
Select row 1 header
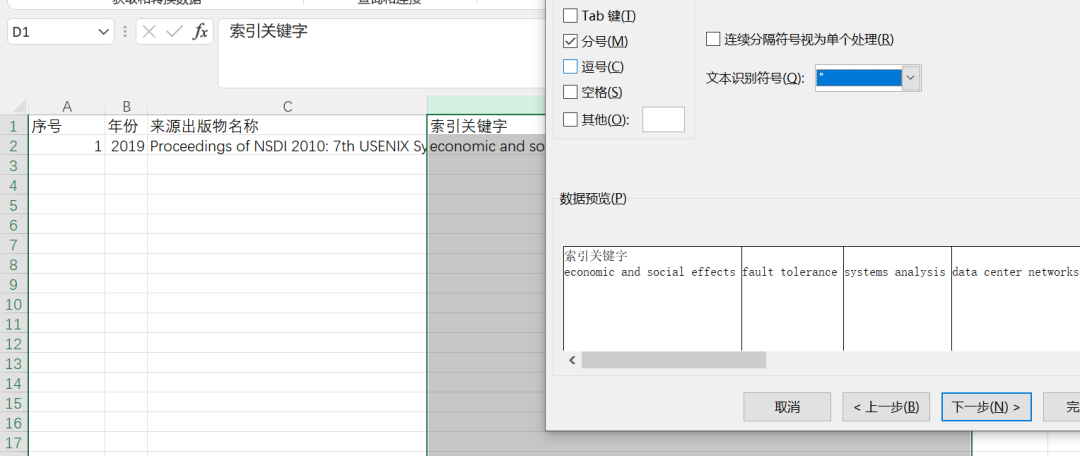coord(14,126)
